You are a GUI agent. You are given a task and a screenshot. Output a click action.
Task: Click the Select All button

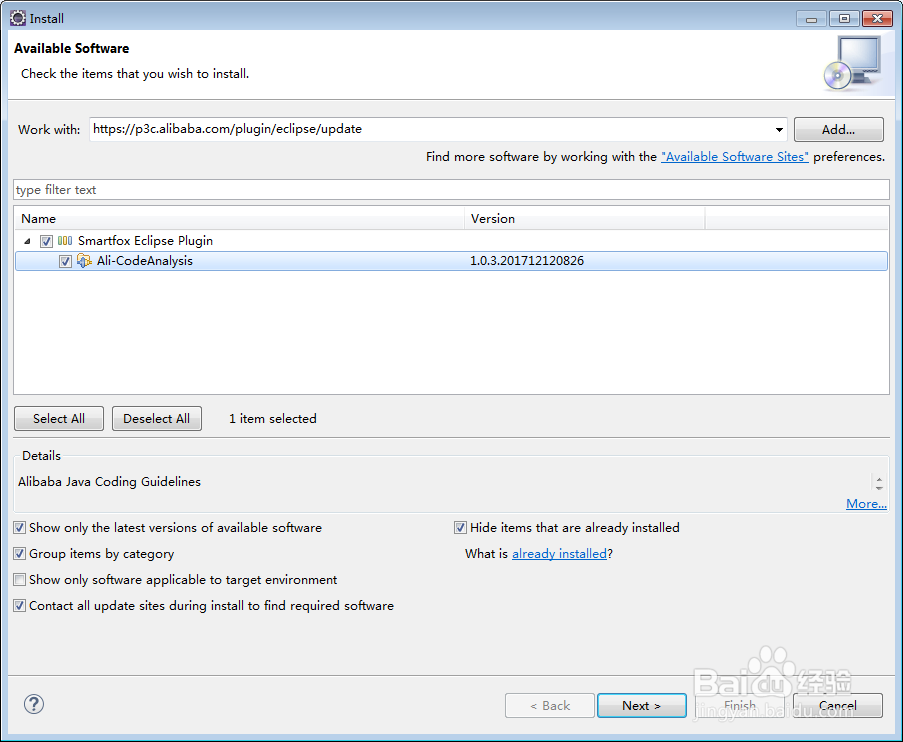click(59, 418)
